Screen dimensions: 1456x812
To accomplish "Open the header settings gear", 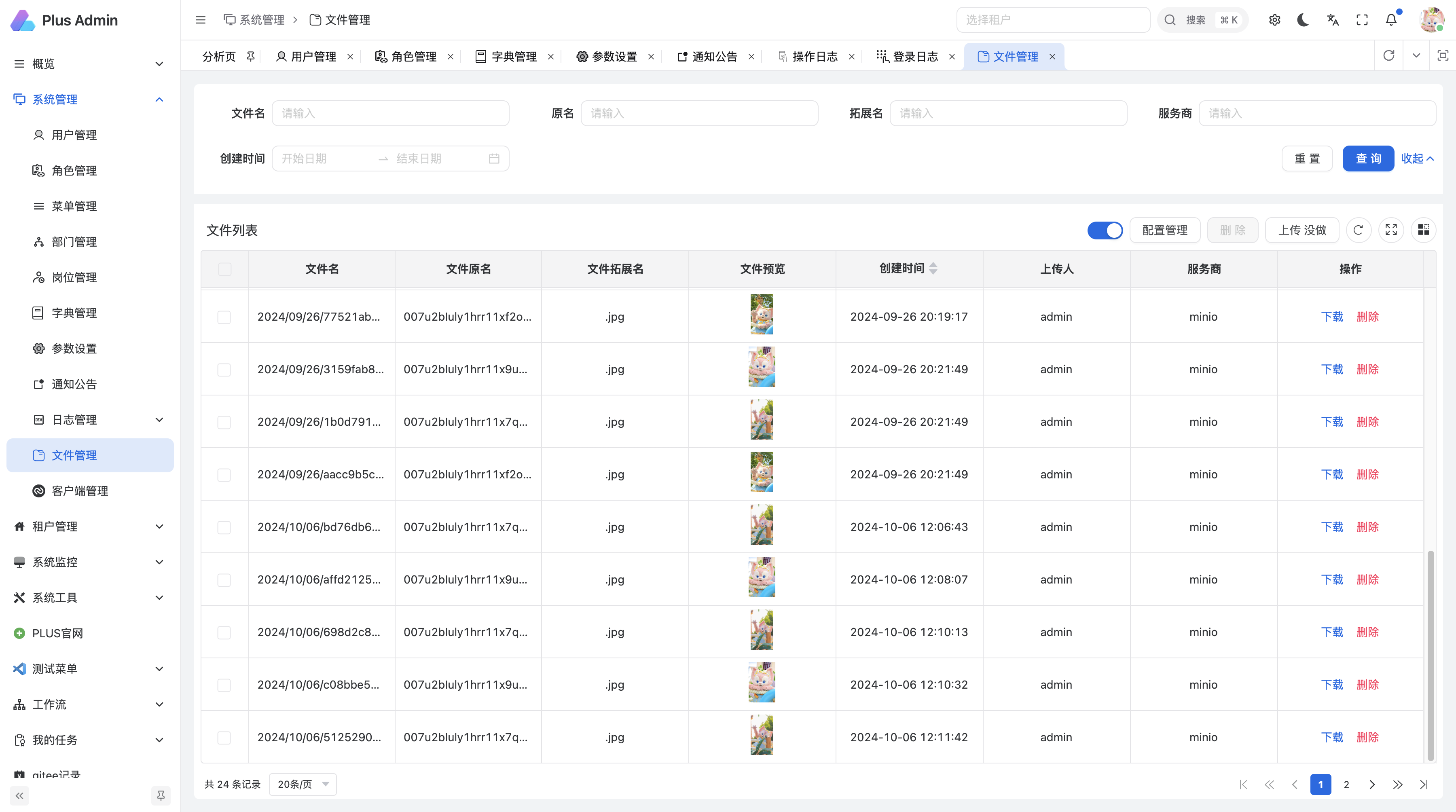I will (1274, 20).
